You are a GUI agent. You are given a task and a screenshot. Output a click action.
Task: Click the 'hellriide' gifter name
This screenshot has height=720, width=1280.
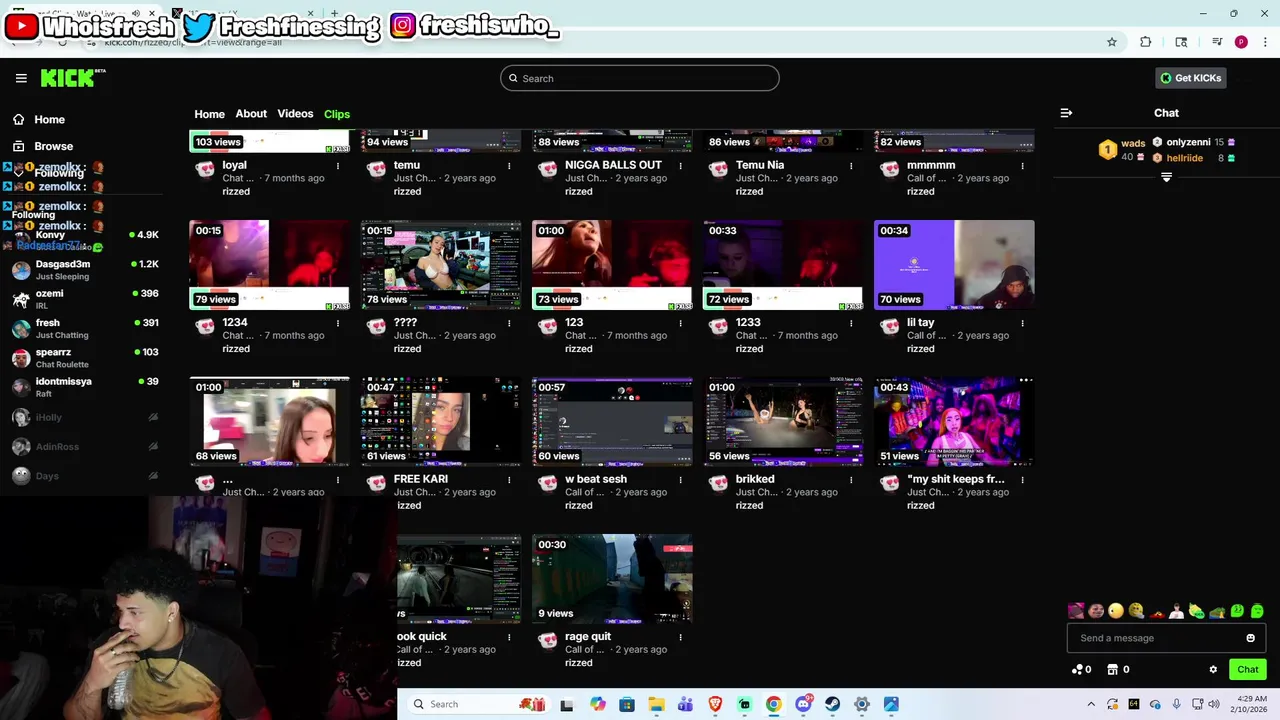click(1185, 158)
